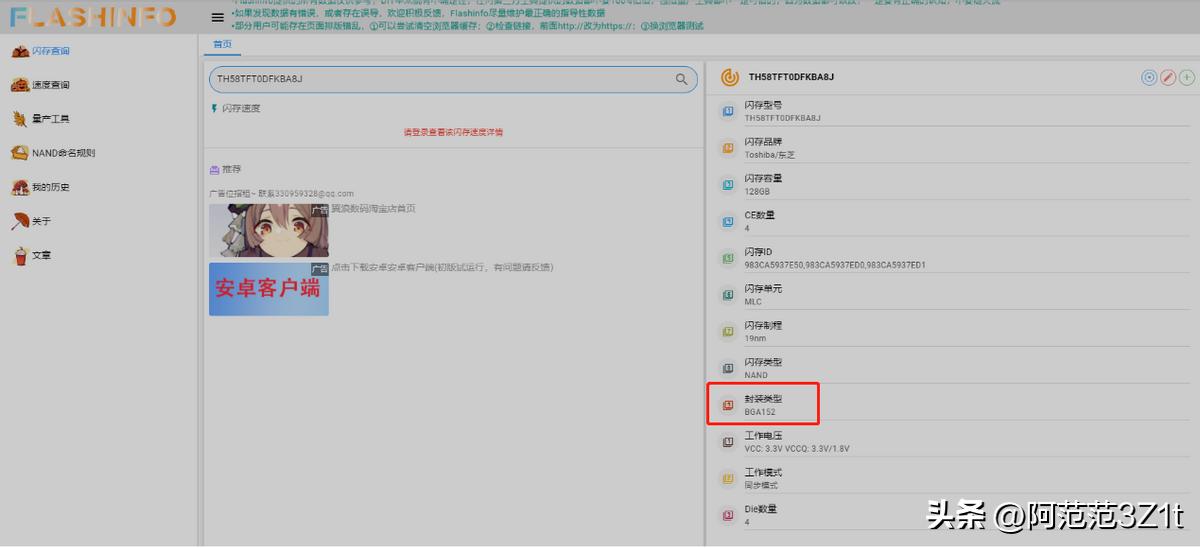Screen dimensions: 1200x548
Task: Toggle the hamburger menu icon
Action: pos(218,17)
